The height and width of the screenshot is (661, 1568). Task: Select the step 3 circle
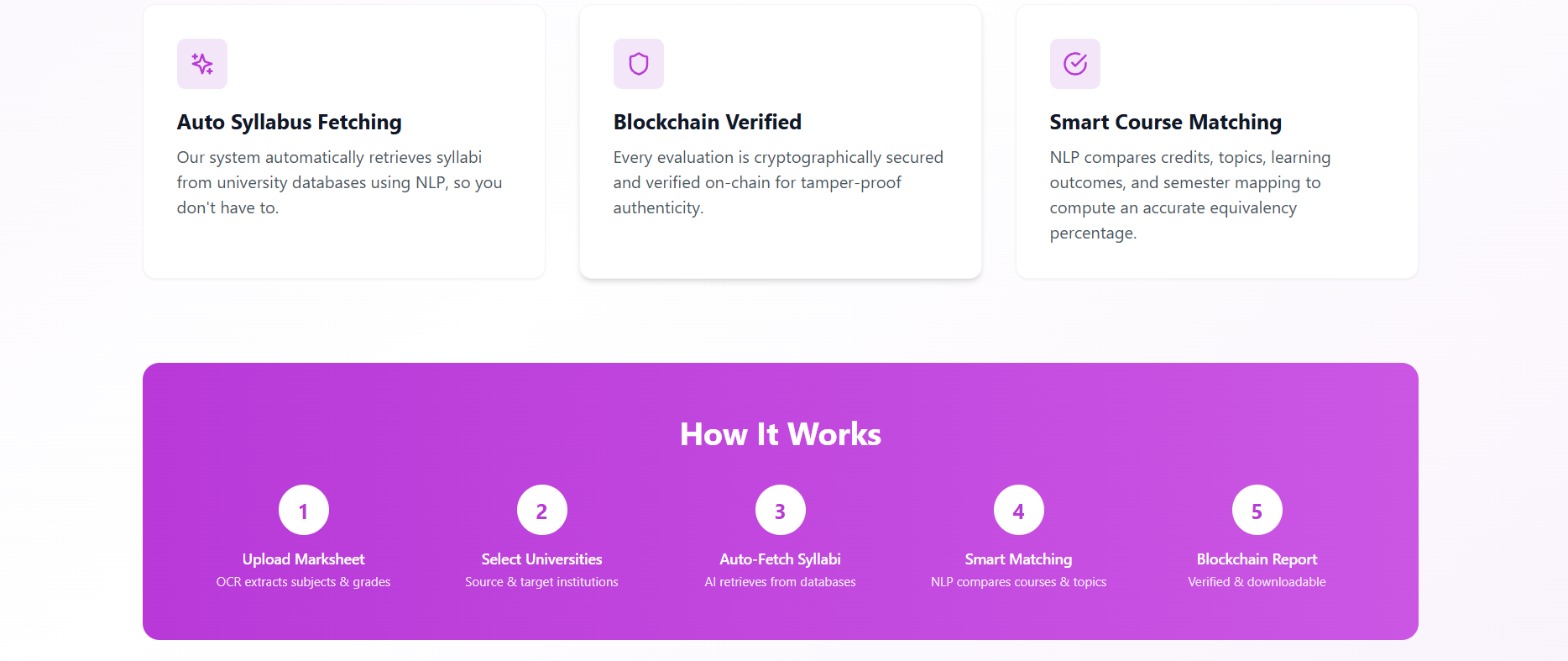[x=781, y=510]
